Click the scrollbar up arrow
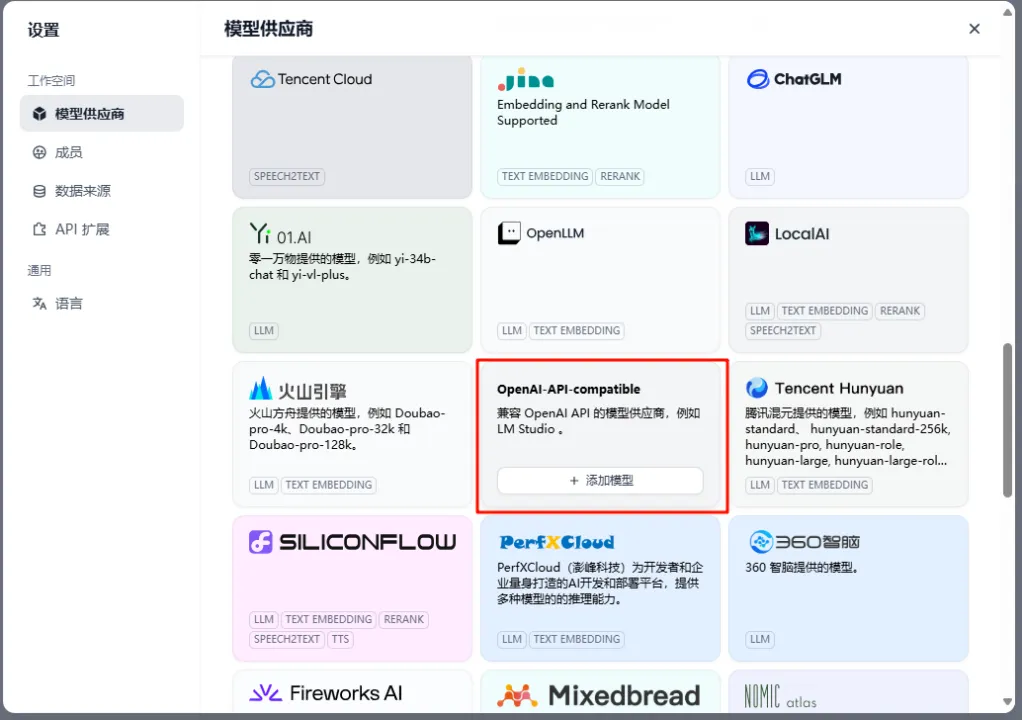Image resolution: width=1022 pixels, height=720 pixels. coord(1008,12)
